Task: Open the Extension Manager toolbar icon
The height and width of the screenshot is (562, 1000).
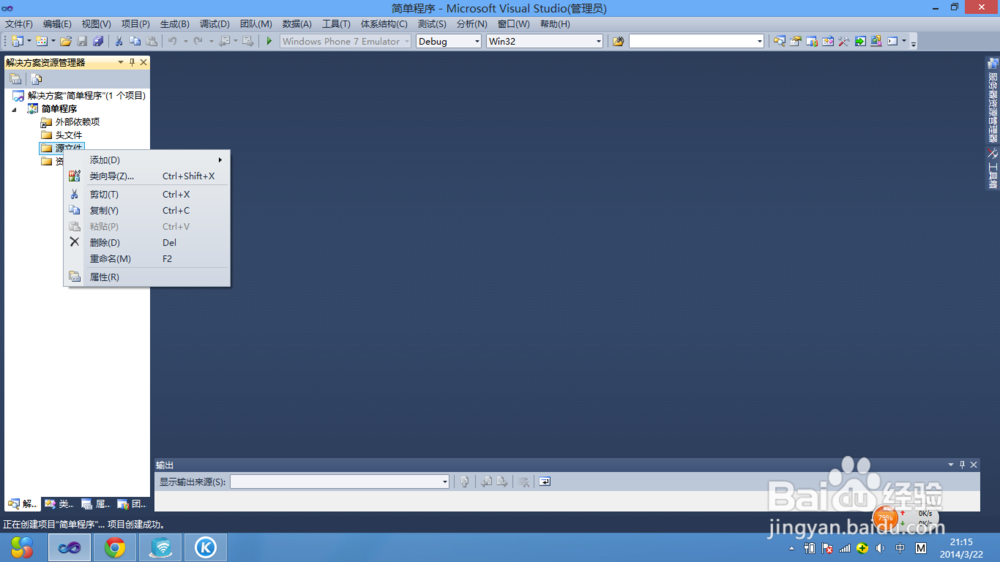Action: tap(876, 41)
